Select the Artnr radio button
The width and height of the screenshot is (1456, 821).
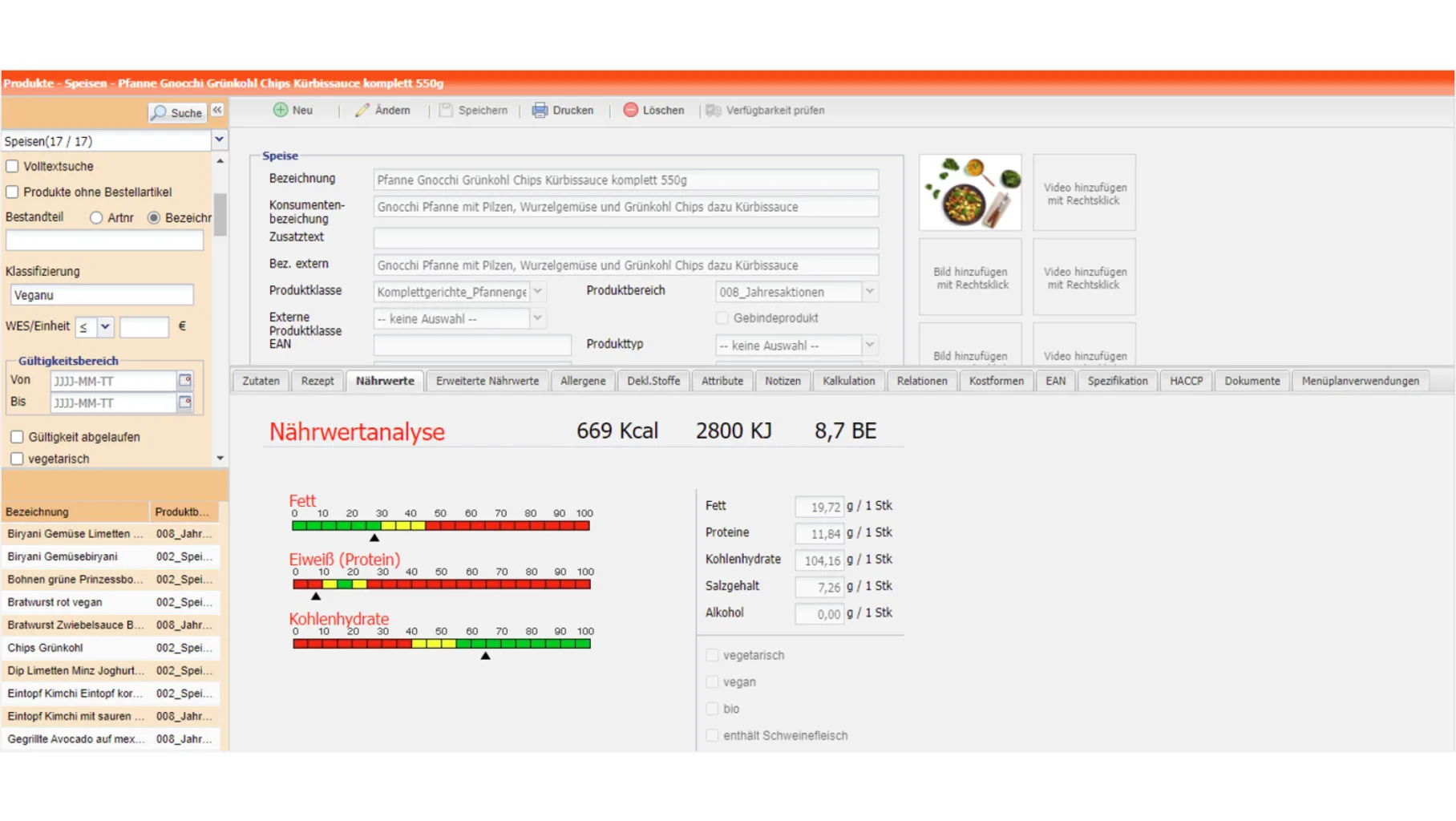click(96, 217)
